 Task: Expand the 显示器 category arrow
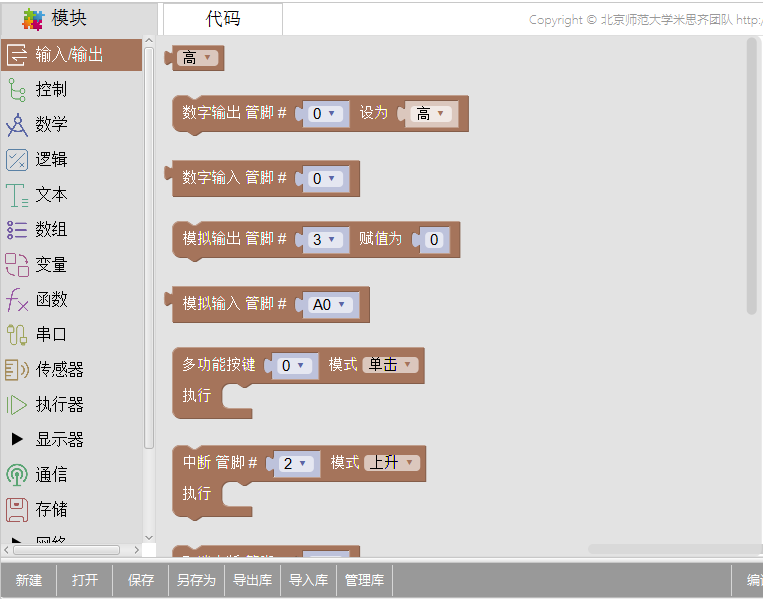tap(17, 440)
